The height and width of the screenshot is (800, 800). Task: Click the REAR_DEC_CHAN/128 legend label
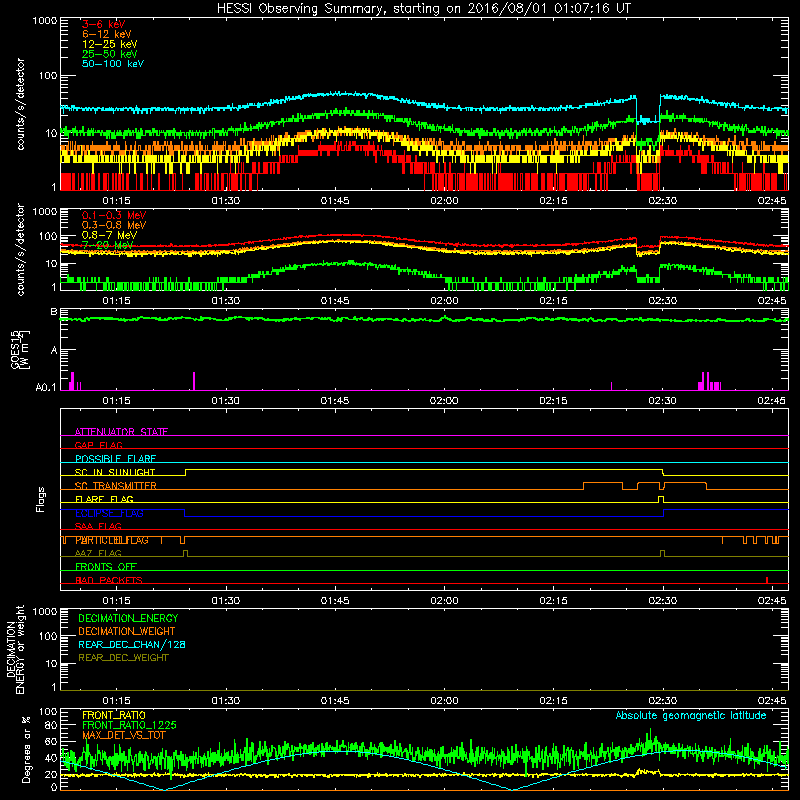point(132,644)
